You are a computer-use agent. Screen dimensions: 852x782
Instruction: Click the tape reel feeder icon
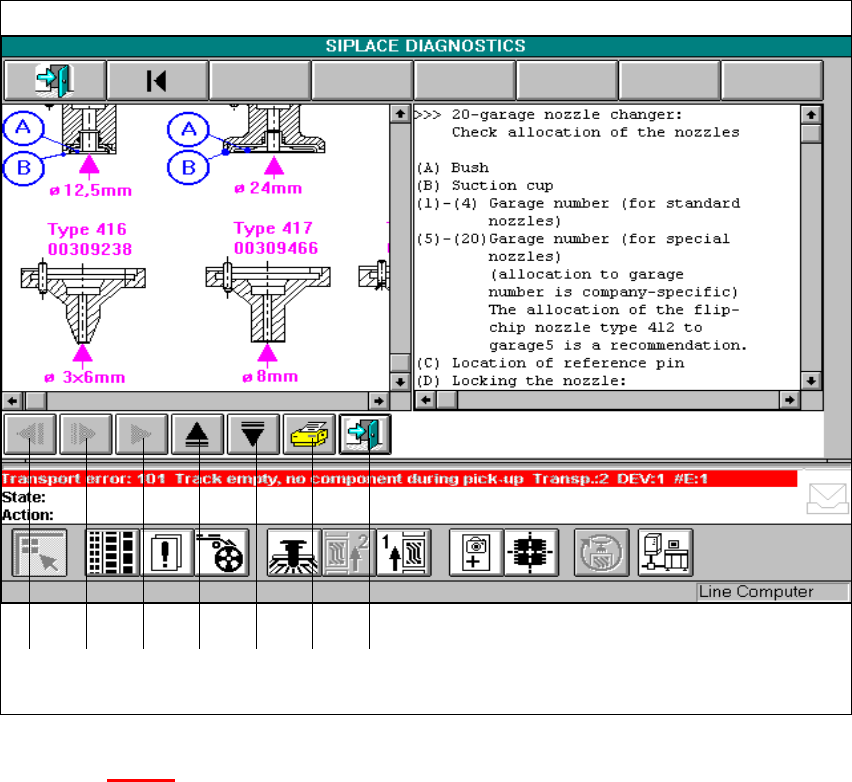click(x=222, y=553)
